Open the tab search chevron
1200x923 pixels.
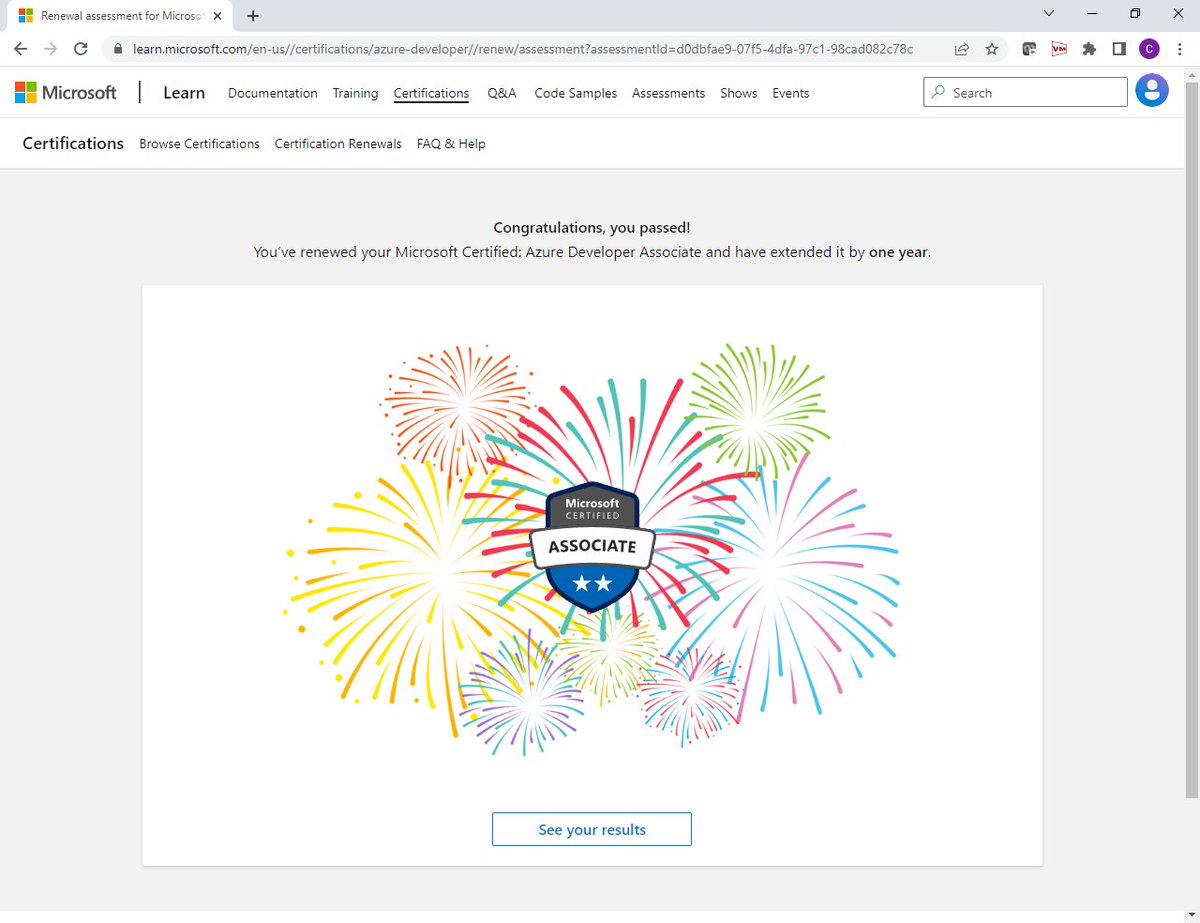[1048, 14]
